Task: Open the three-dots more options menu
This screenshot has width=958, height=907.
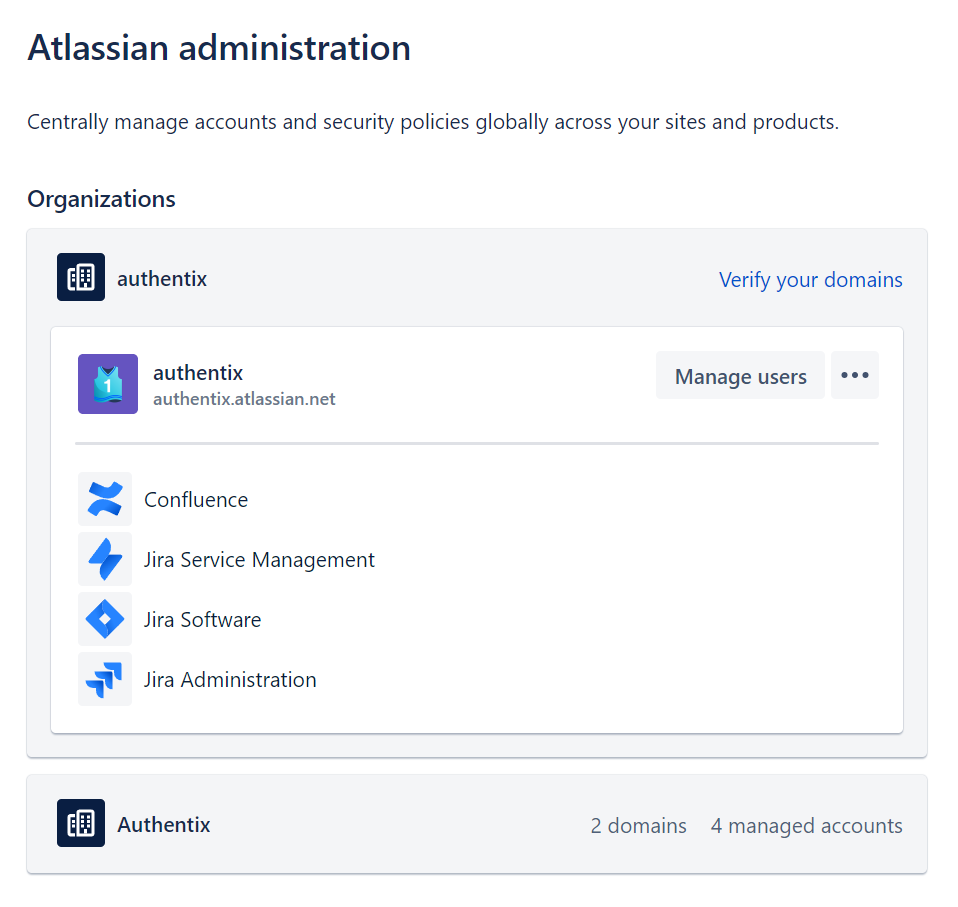Action: point(855,375)
